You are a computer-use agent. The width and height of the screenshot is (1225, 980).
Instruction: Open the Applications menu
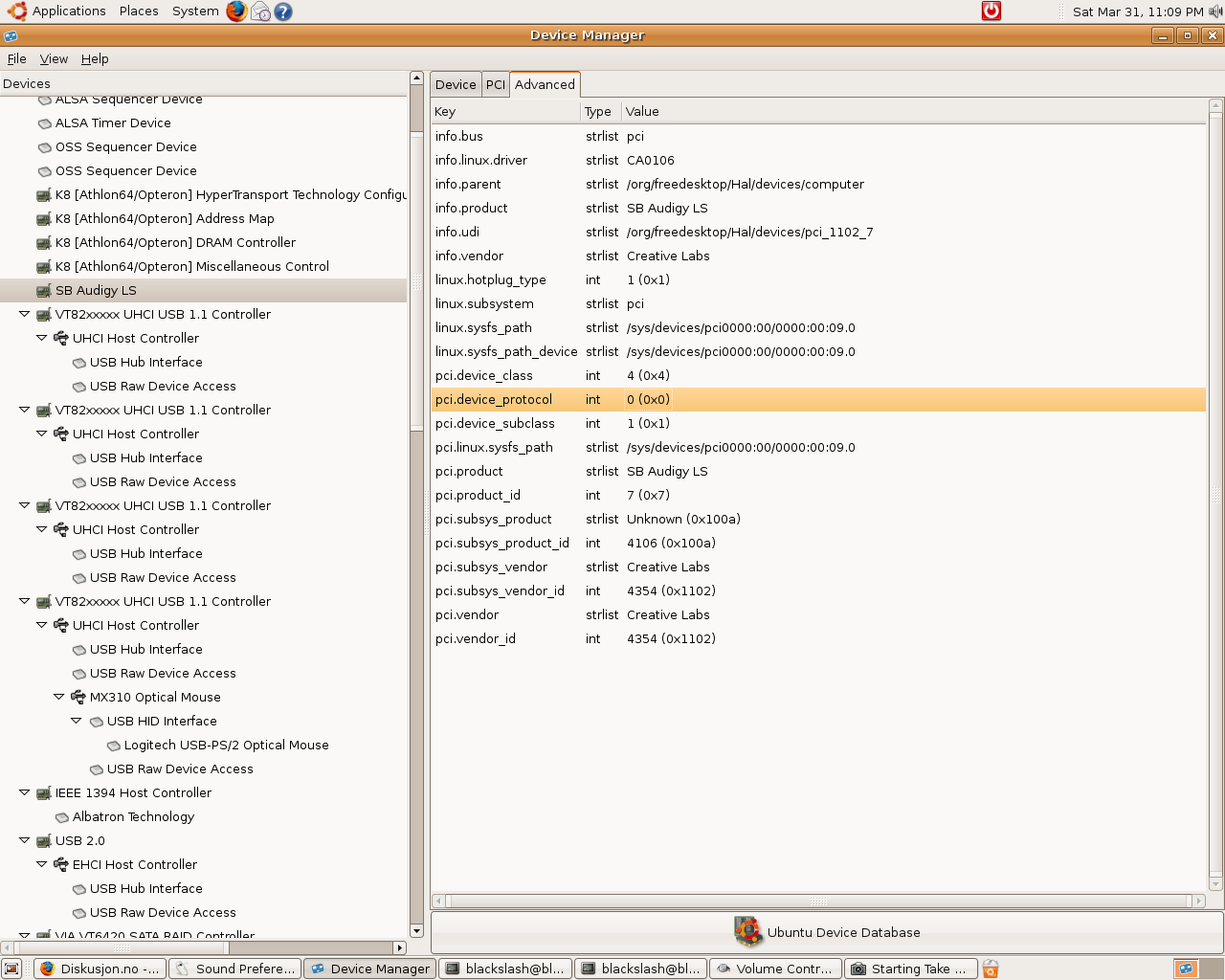point(69,11)
